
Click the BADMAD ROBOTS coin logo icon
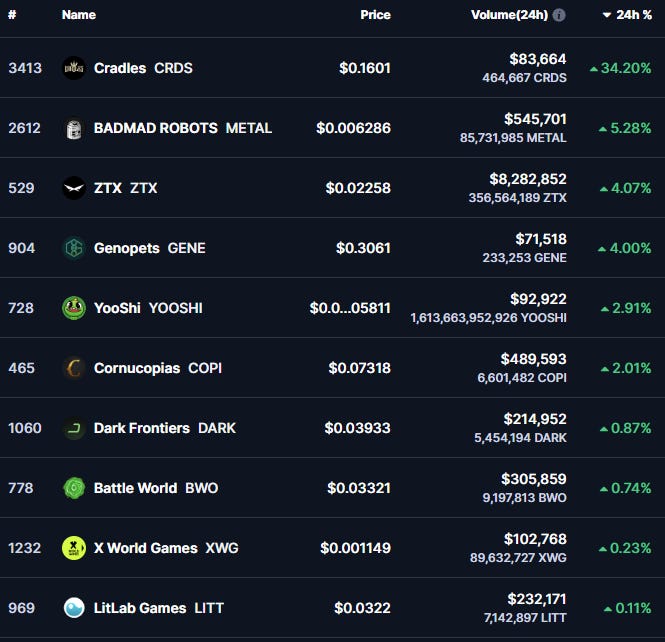click(x=74, y=128)
